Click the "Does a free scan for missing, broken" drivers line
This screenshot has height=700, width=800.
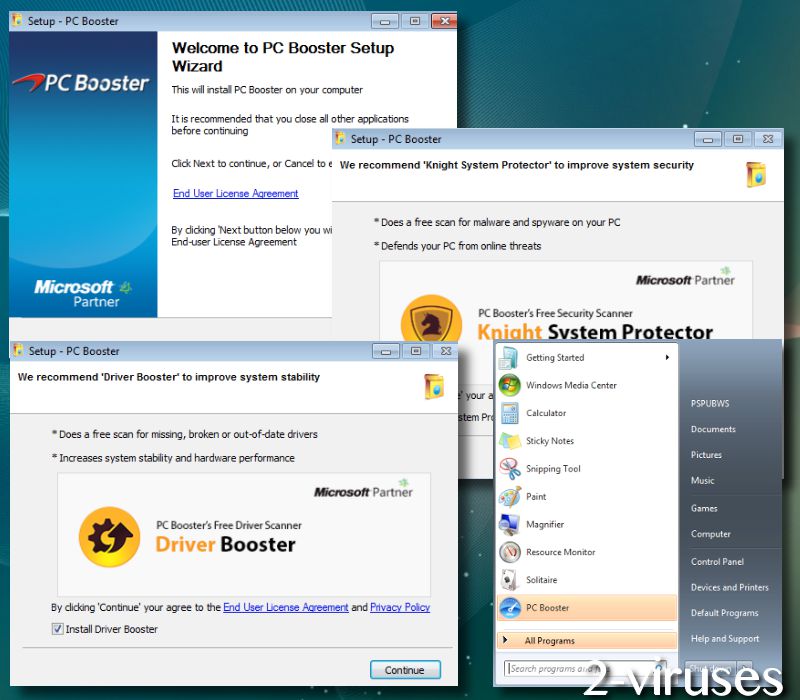pos(184,434)
